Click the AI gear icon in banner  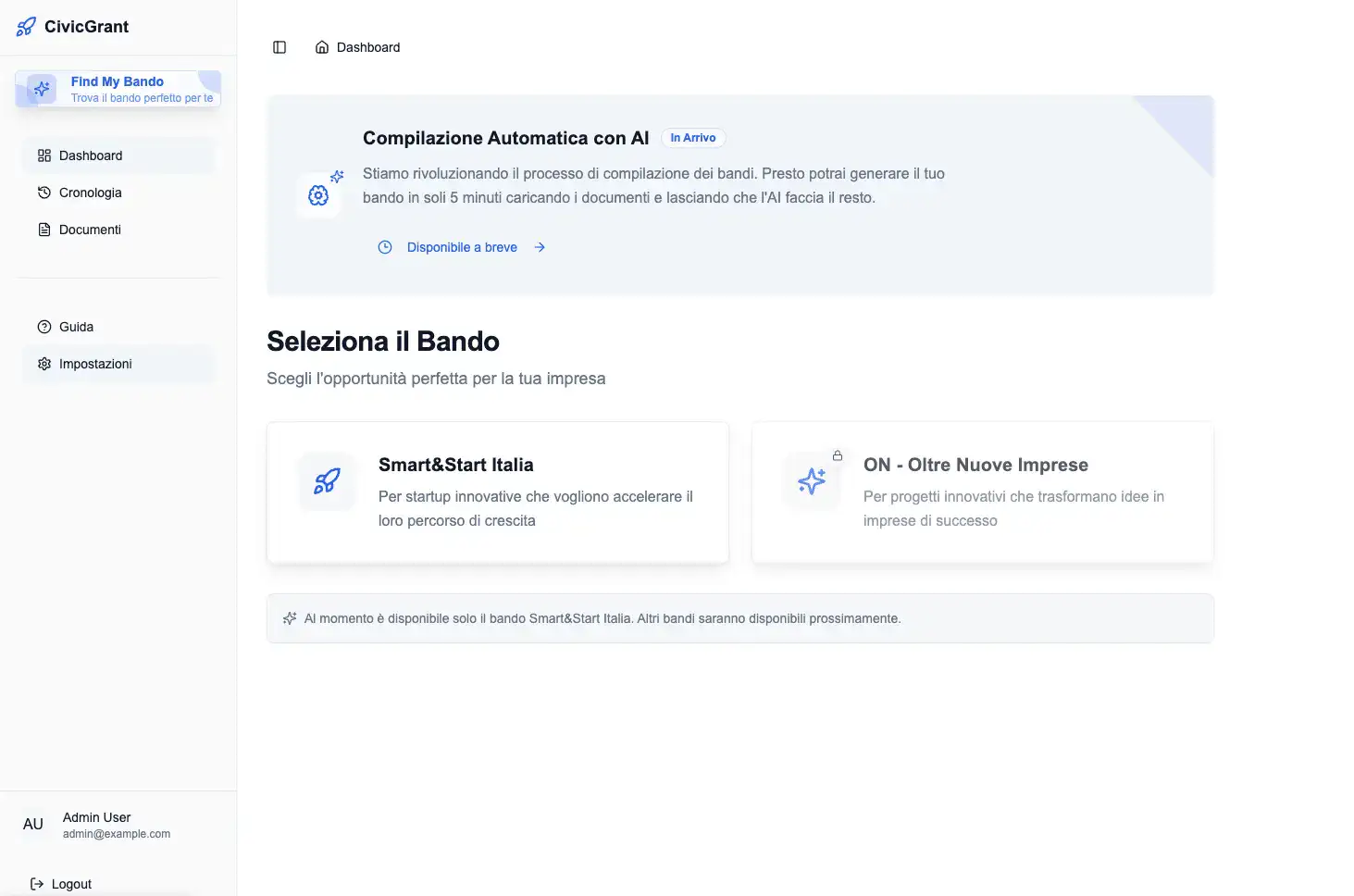[318, 195]
